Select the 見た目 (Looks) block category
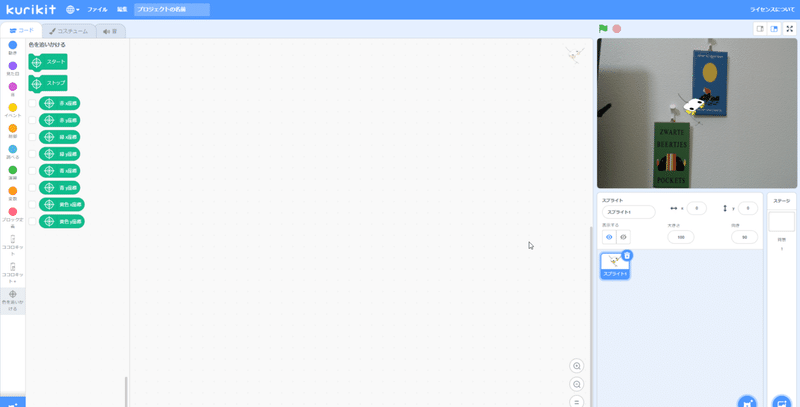Screen dimensions: 800x407 (x=13, y=69)
